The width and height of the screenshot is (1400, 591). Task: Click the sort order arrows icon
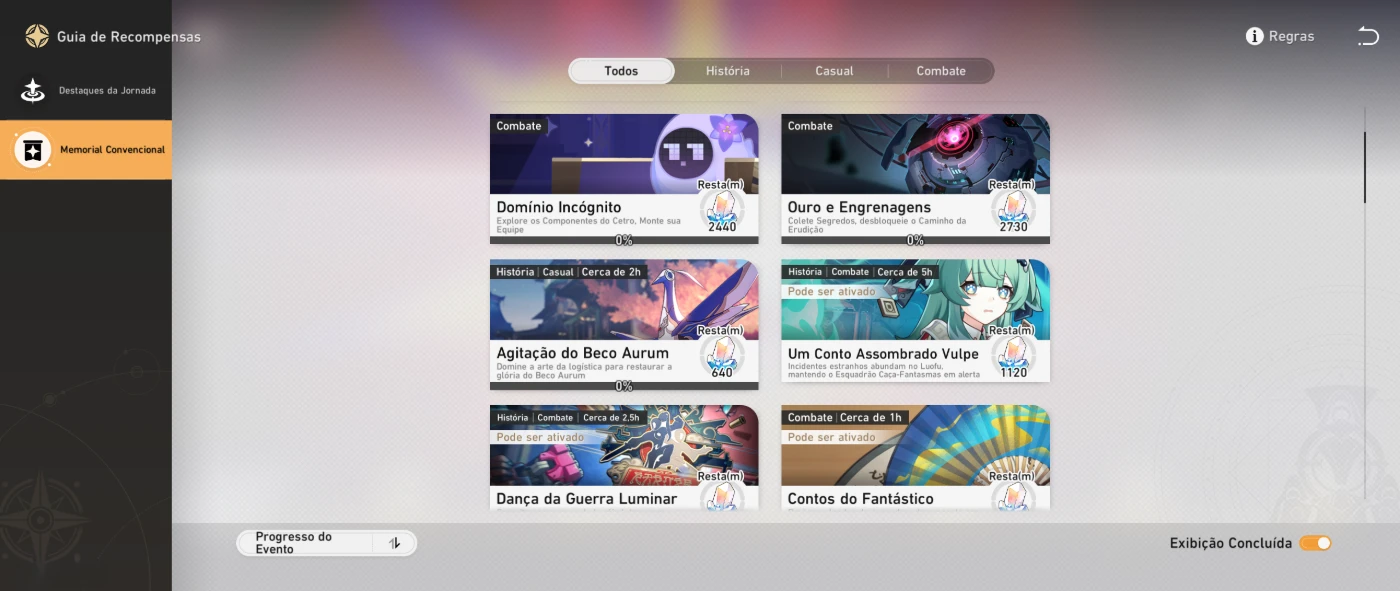pyautogui.click(x=395, y=543)
